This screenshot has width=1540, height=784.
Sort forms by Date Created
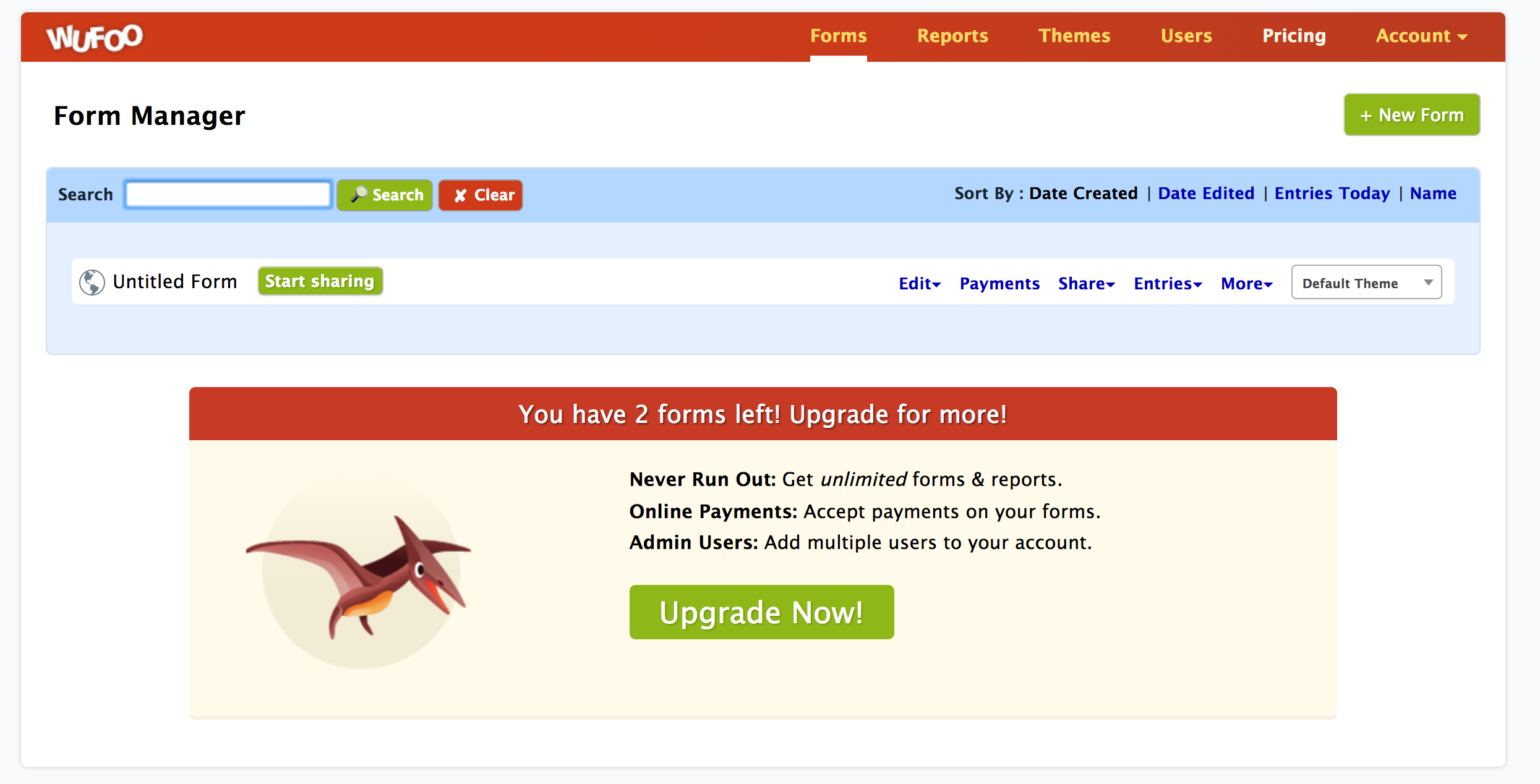[1083, 194]
